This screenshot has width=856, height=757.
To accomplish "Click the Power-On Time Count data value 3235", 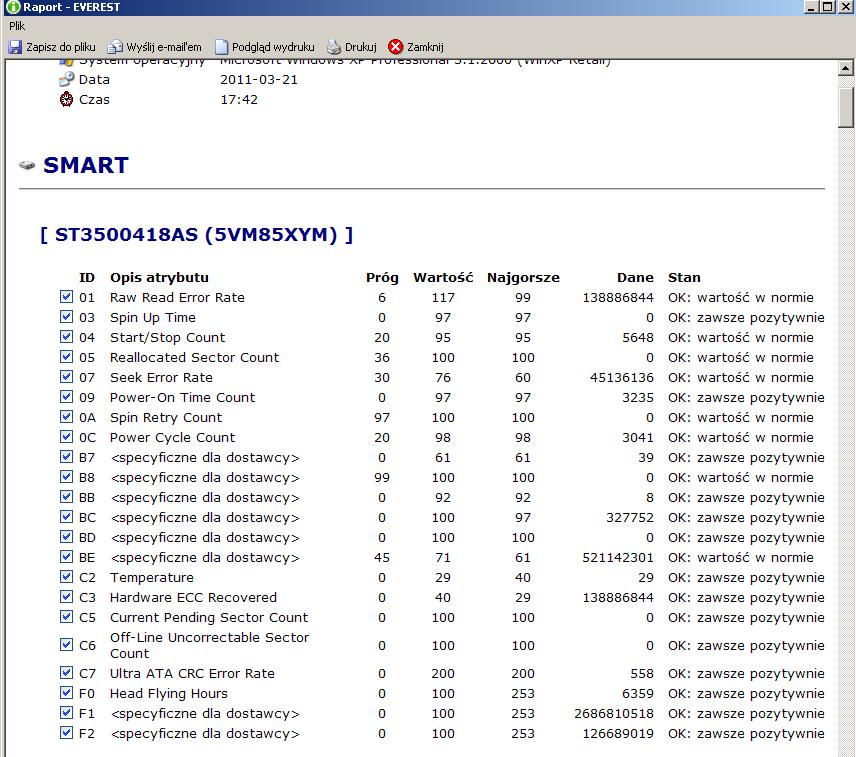I will coord(638,397).
